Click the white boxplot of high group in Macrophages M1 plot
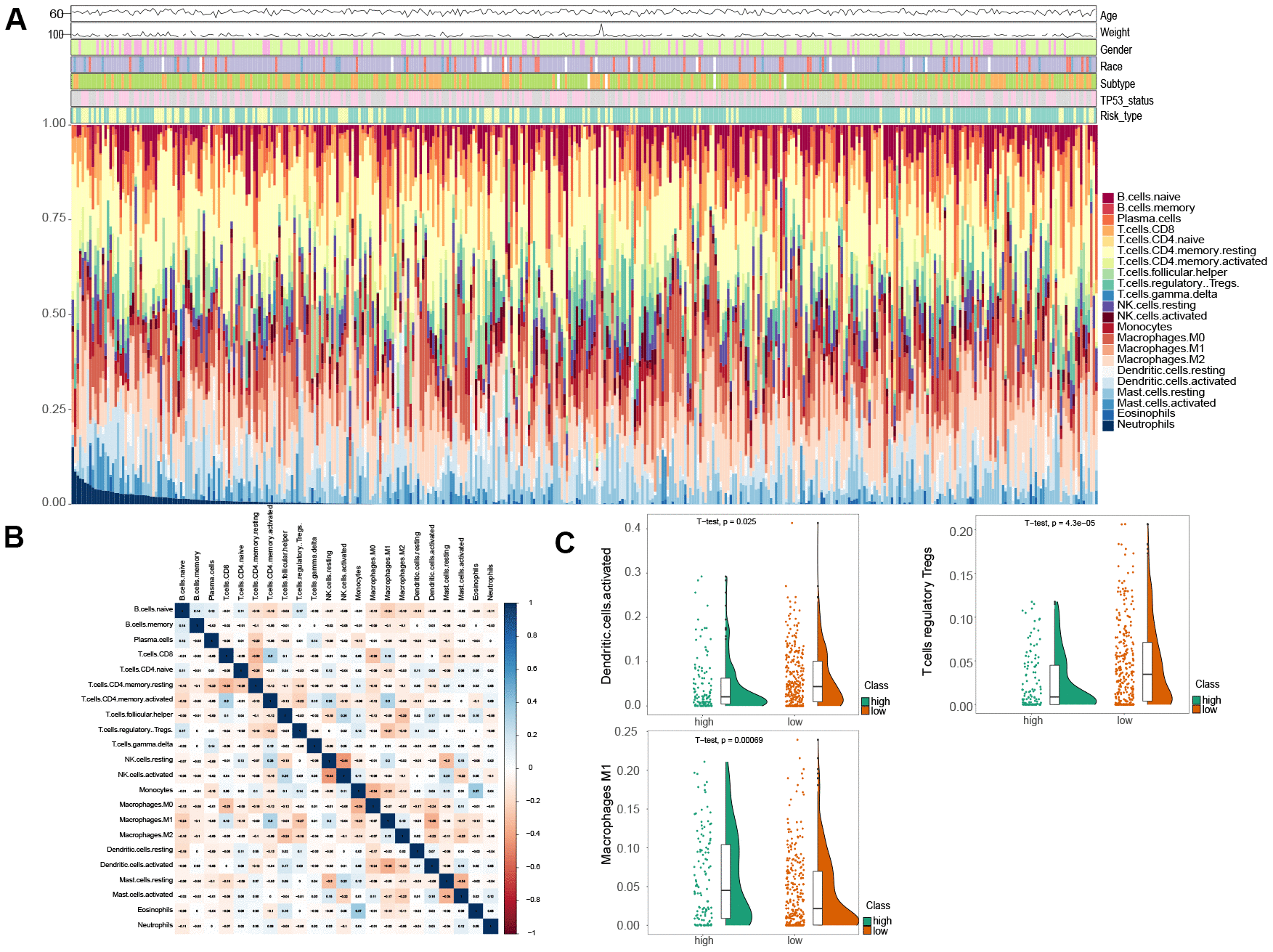 tap(725, 881)
